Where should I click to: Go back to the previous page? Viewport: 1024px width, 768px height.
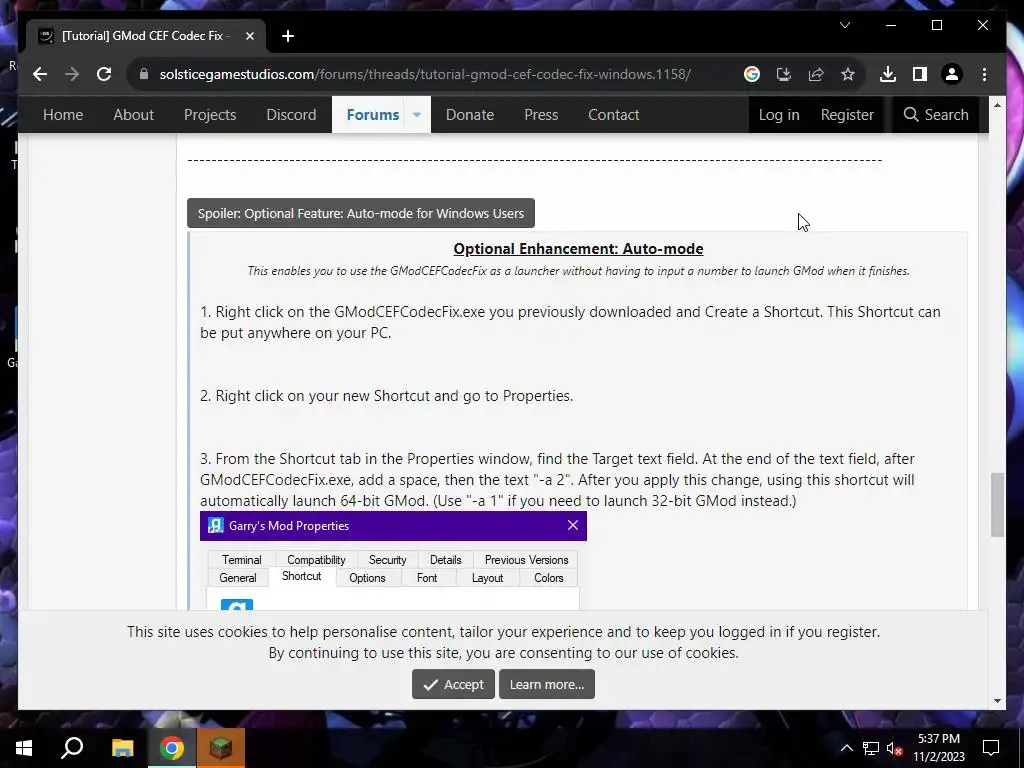pyautogui.click(x=40, y=74)
